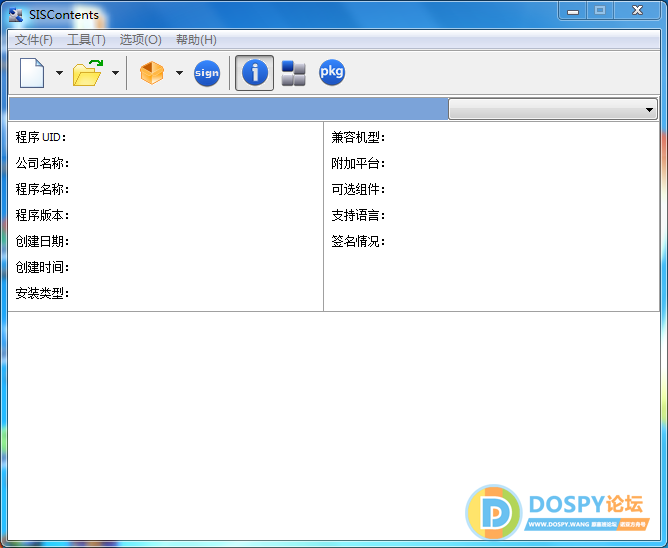
Task: Click the 兼容机型: label
Action: [358, 137]
